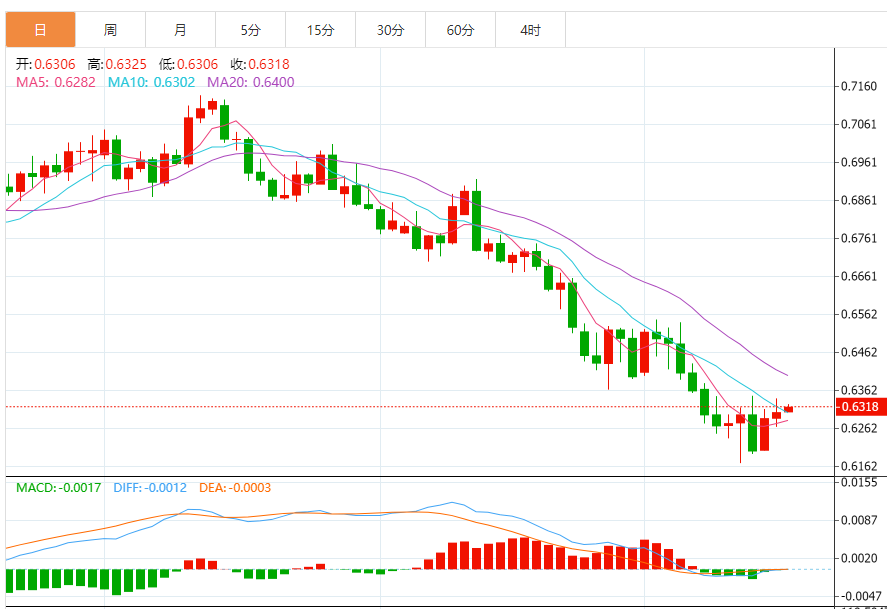The height and width of the screenshot is (609, 887).
Task: Click the 0.6362 price axis label
Action: coord(859,390)
